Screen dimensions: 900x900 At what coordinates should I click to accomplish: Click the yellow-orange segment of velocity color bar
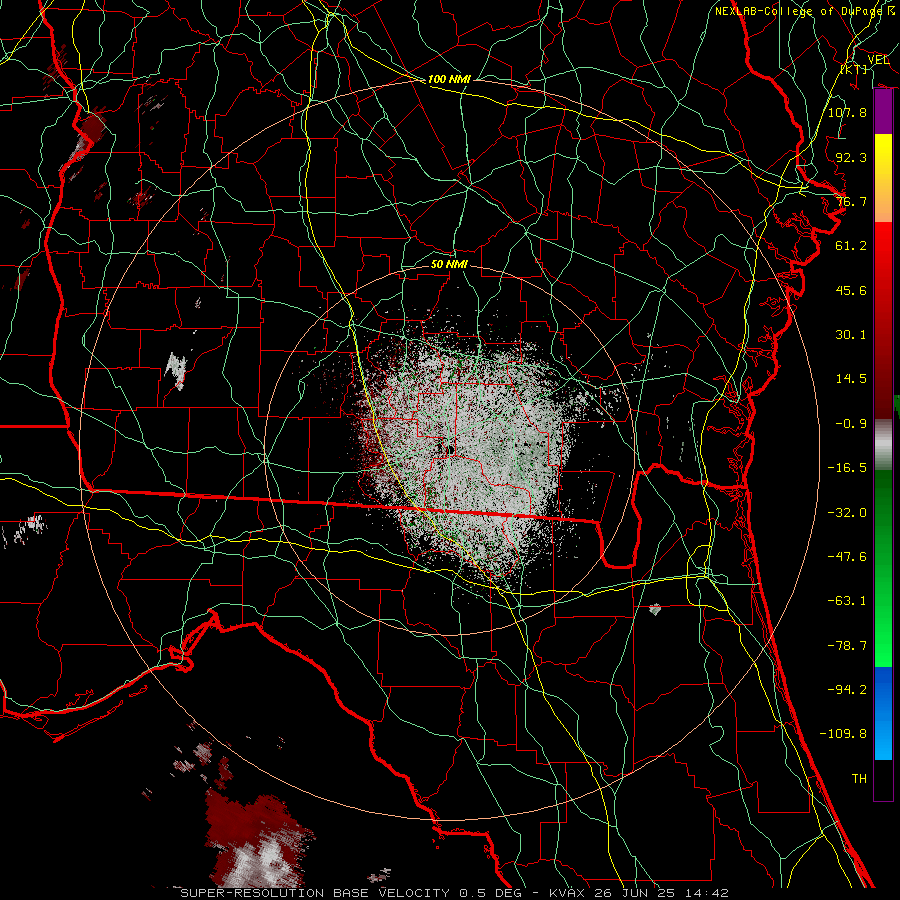click(x=883, y=178)
